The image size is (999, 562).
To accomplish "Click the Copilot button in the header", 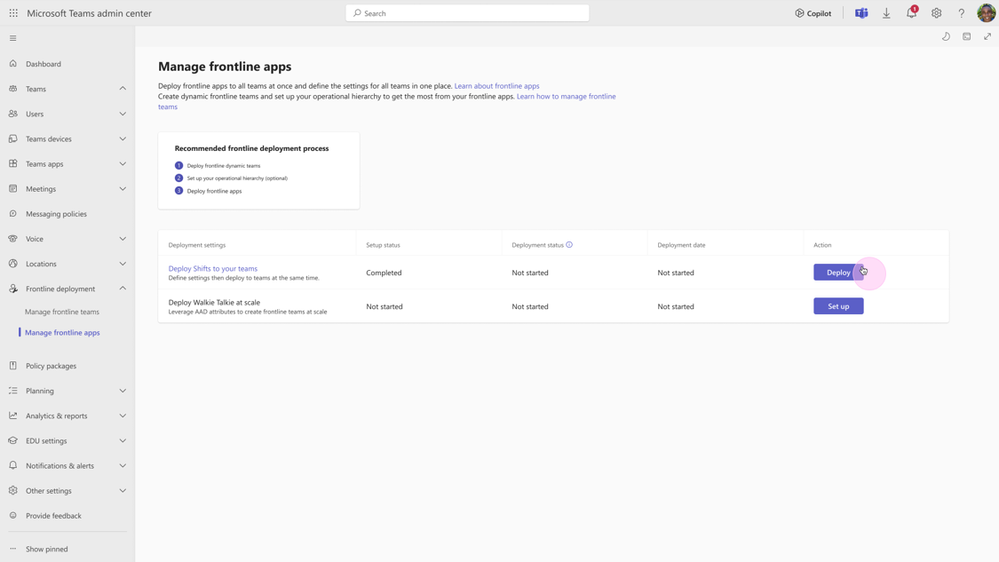I will [x=813, y=13].
